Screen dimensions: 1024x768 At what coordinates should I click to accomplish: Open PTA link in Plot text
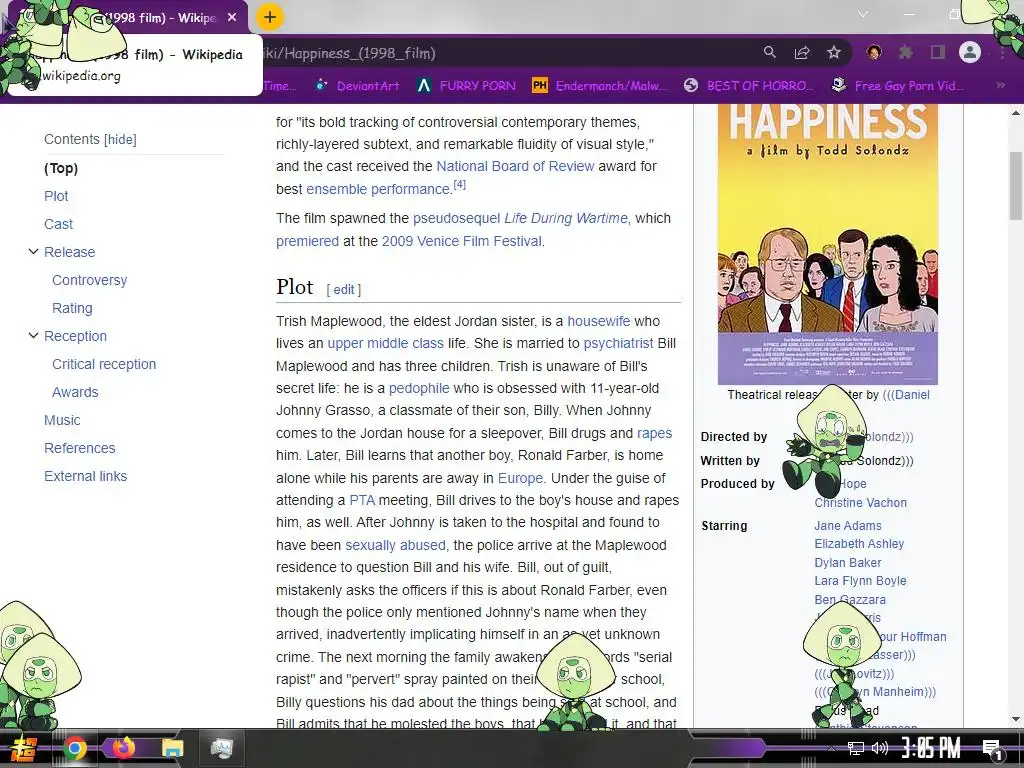point(362,500)
